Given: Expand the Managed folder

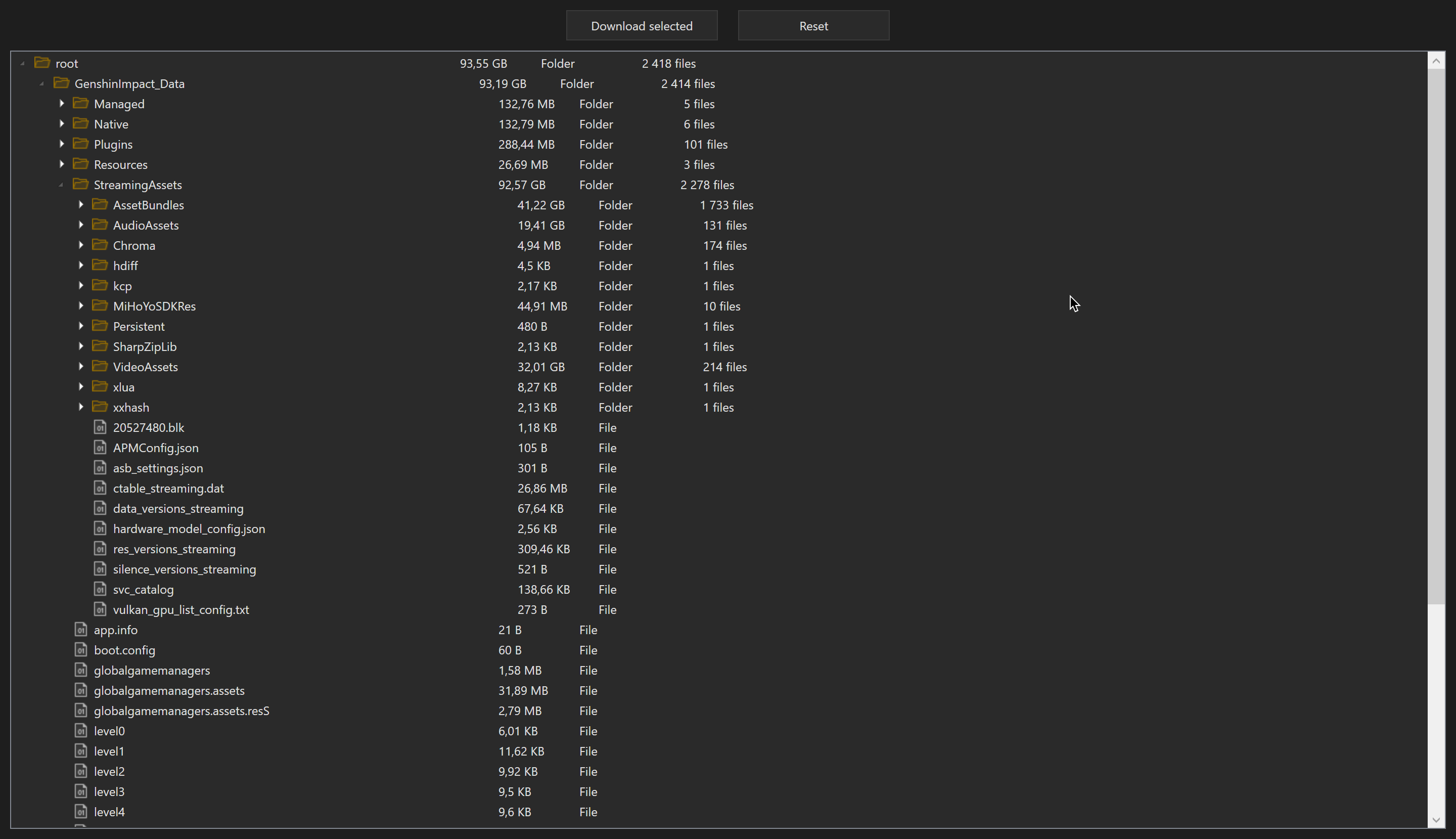Looking at the screenshot, I should 62,104.
